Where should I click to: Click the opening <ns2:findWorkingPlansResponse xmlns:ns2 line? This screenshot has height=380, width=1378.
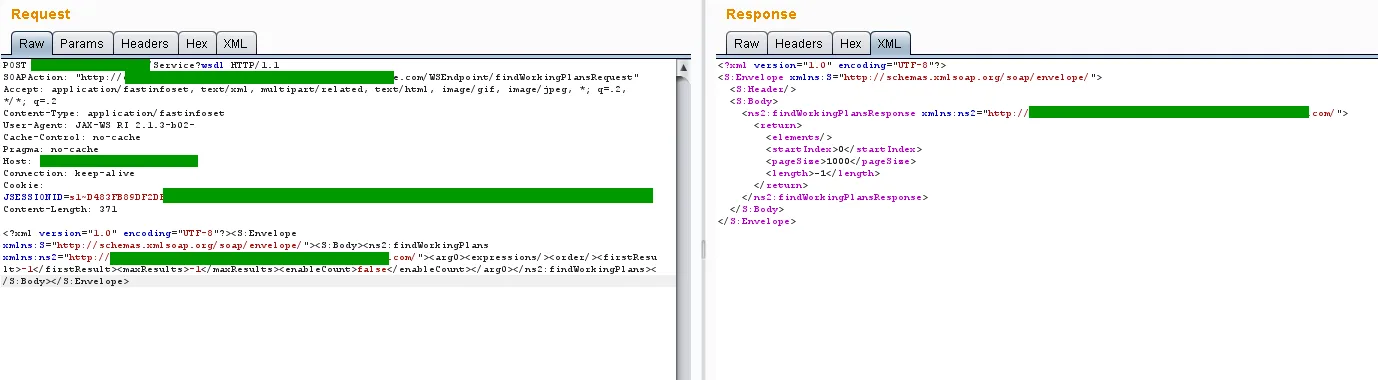click(x=1045, y=113)
